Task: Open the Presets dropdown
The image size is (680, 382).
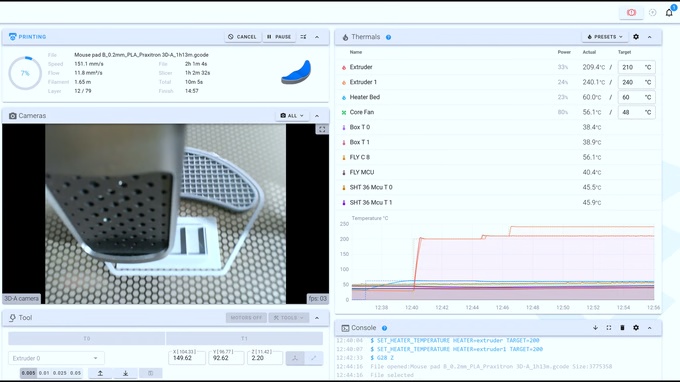Action: 605,37
